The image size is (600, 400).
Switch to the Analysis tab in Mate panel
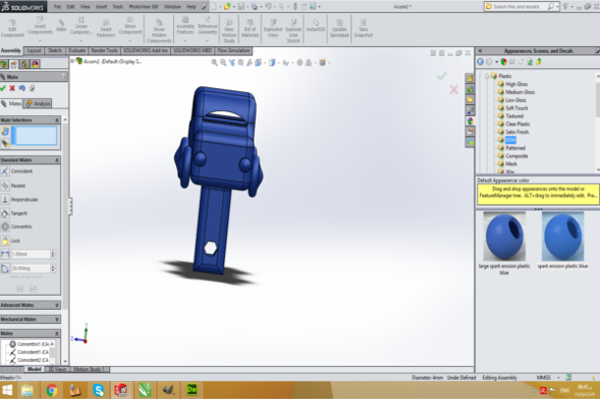tap(38, 103)
